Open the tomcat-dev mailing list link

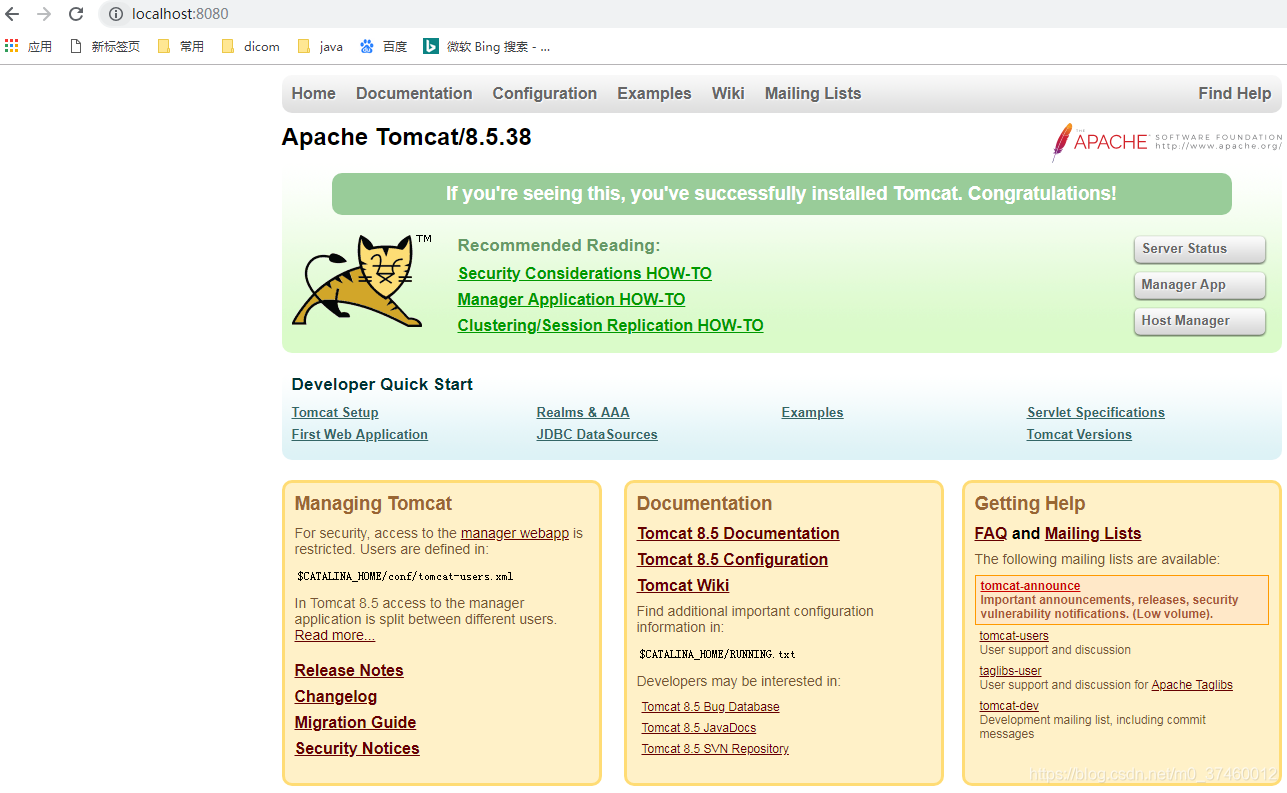tap(1009, 706)
